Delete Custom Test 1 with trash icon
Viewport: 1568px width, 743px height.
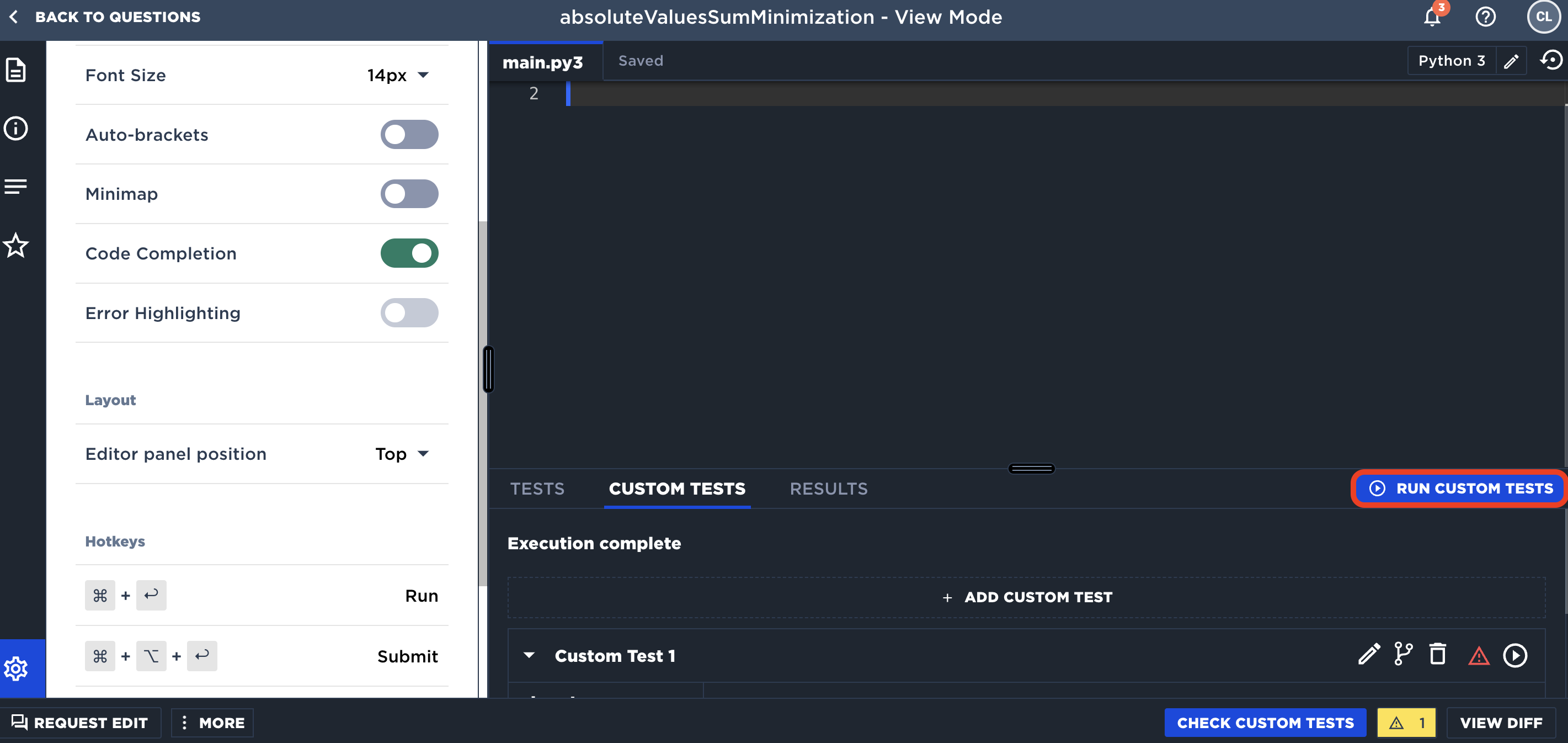(x=1438, y=655)
